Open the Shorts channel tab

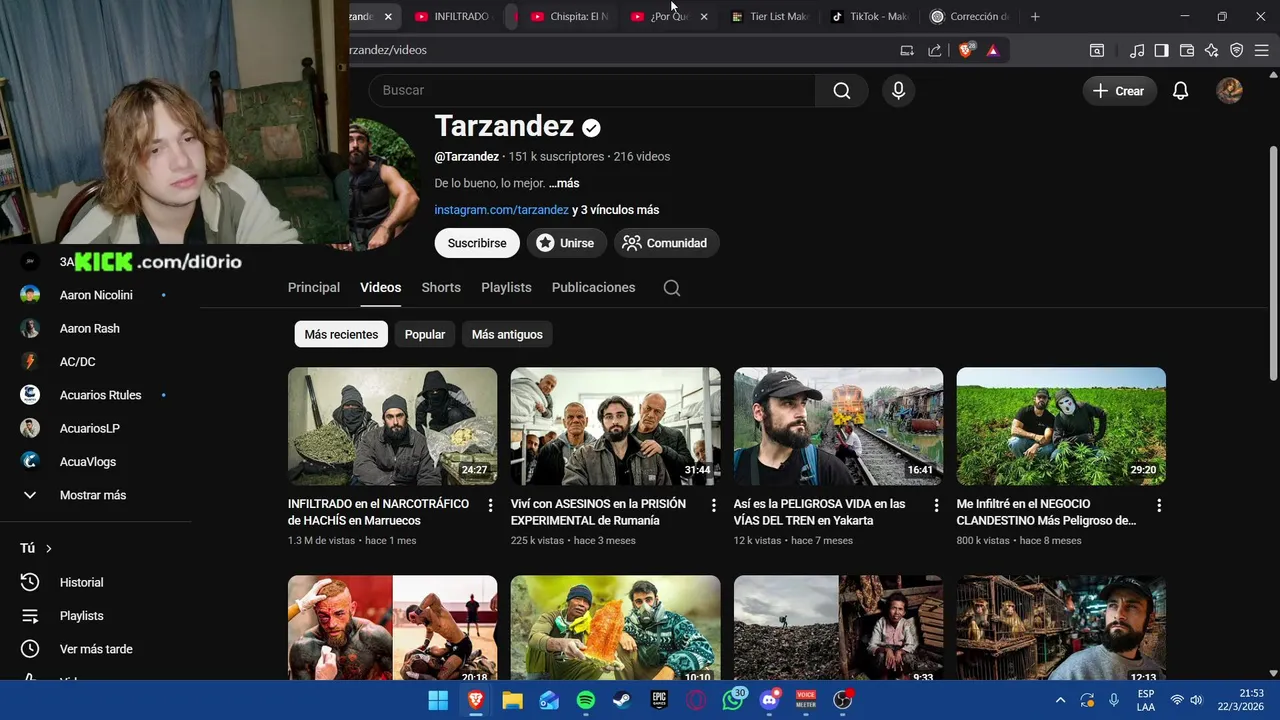pyautogui.click(x=441, y=287)
